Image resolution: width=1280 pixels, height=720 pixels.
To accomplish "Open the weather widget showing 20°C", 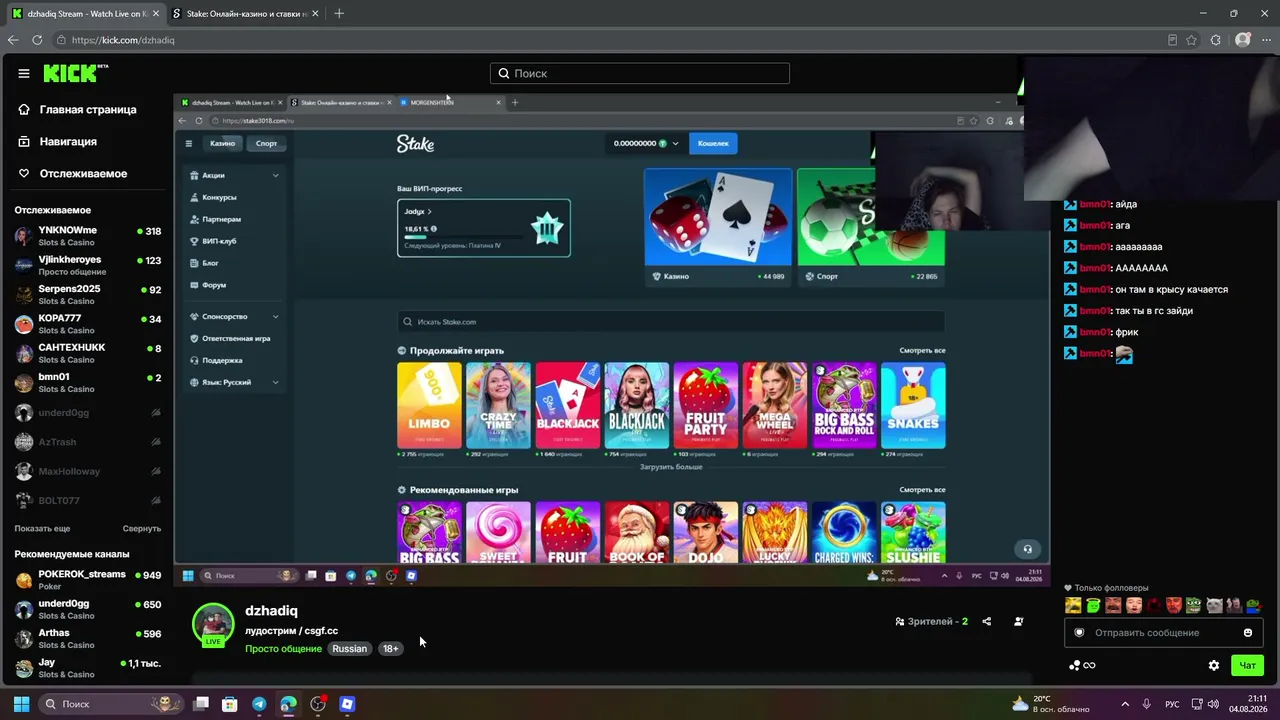I will (x=1050, y=704).
